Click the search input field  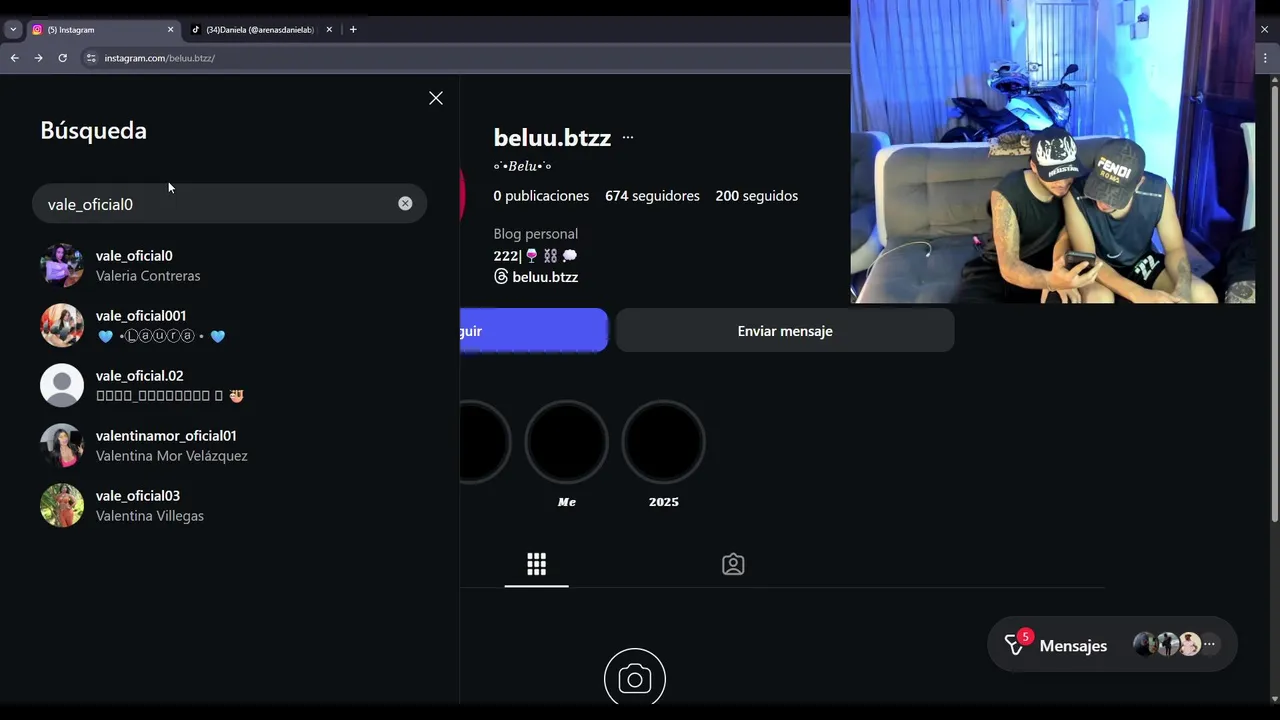(229, 204)
